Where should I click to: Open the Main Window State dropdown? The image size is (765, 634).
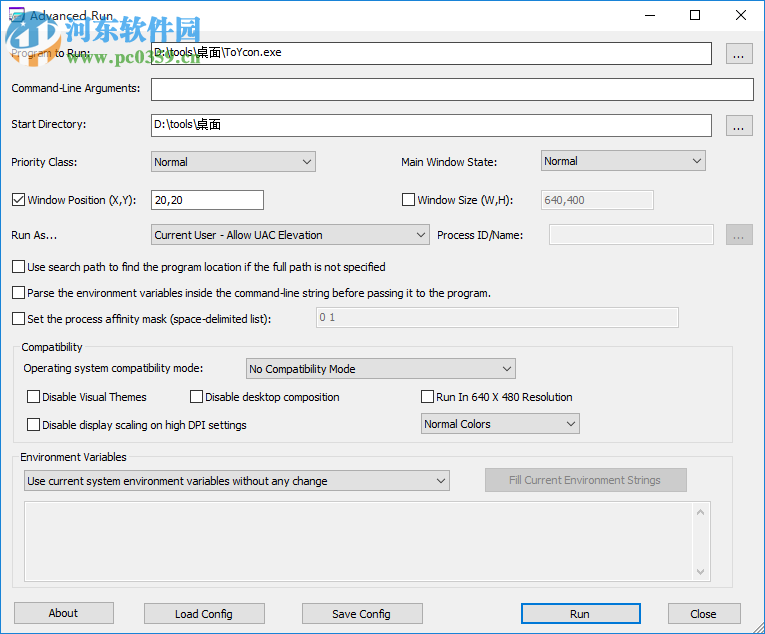[623, 161]
